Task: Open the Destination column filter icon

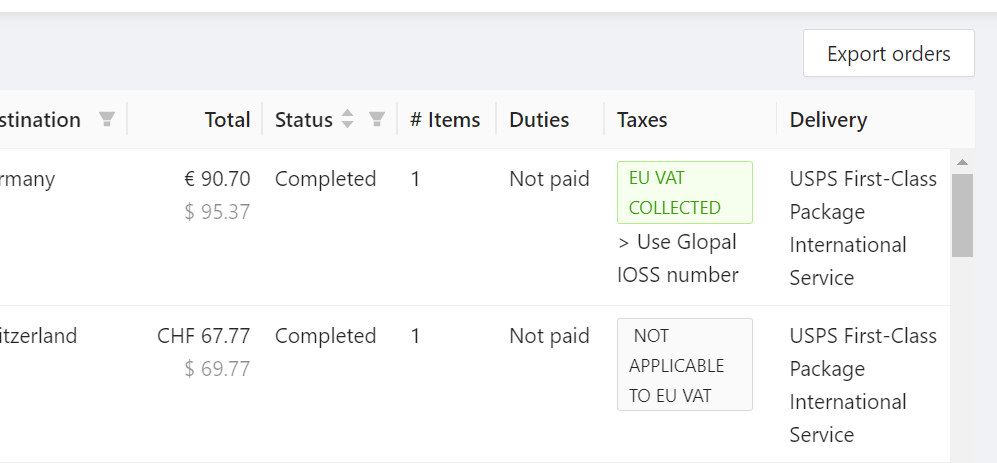Action: pos(107,120)
